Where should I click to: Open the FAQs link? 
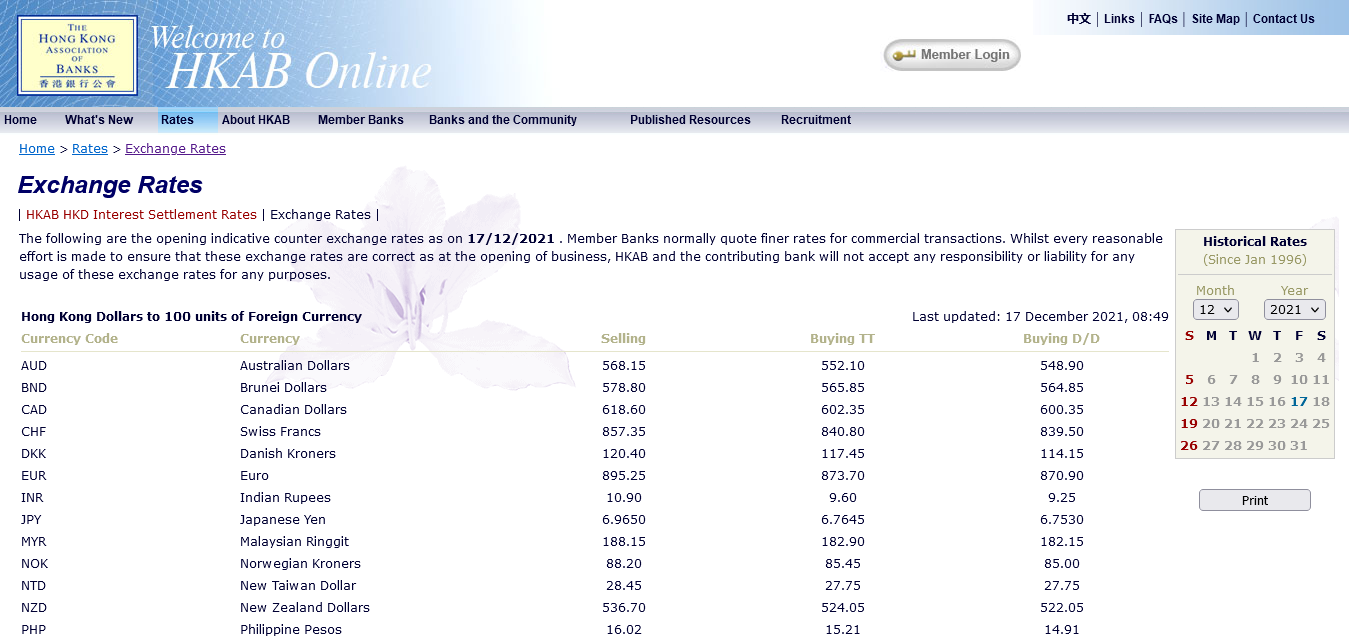[x=1162, y=19]
